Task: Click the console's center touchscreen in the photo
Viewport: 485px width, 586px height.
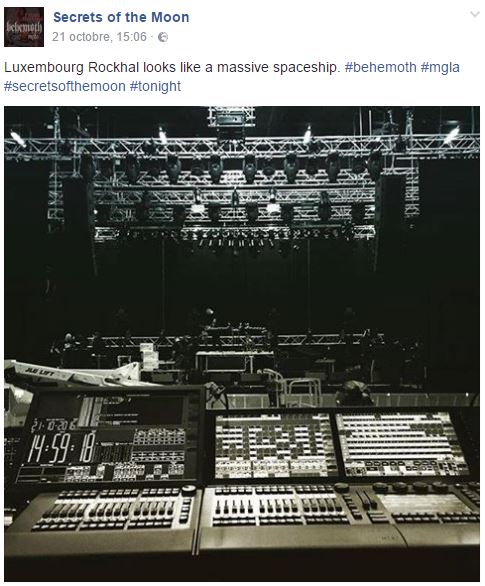Action: point(275,445)
